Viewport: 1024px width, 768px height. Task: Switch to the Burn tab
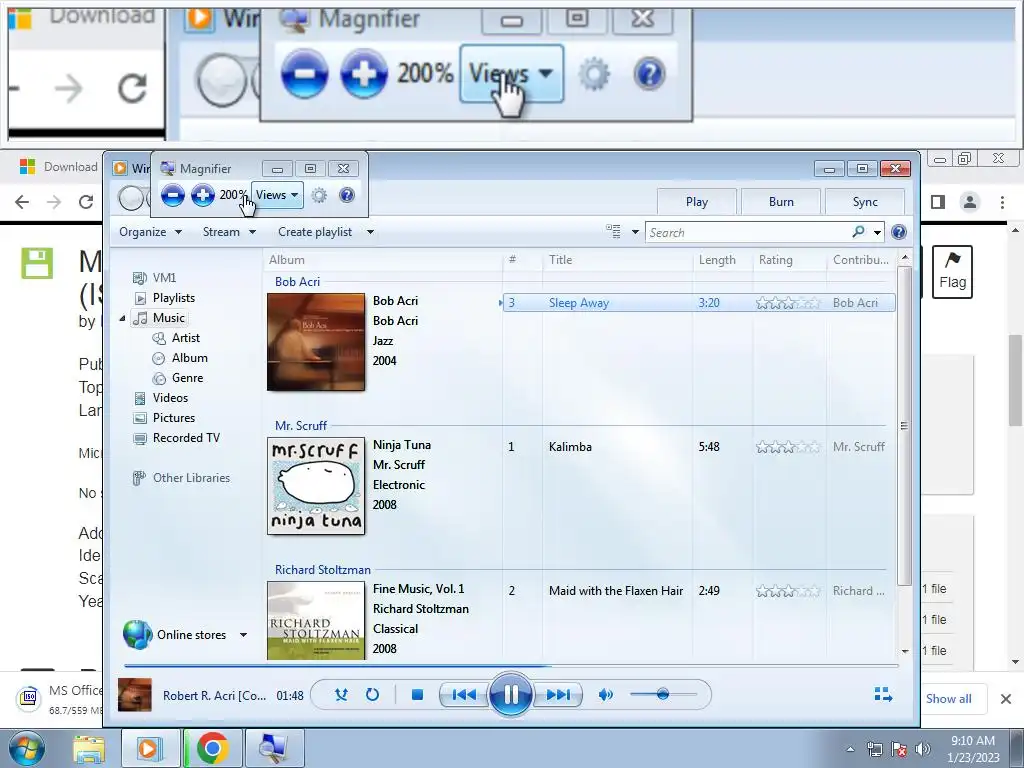pyautogui.click(x=781, y=202)
